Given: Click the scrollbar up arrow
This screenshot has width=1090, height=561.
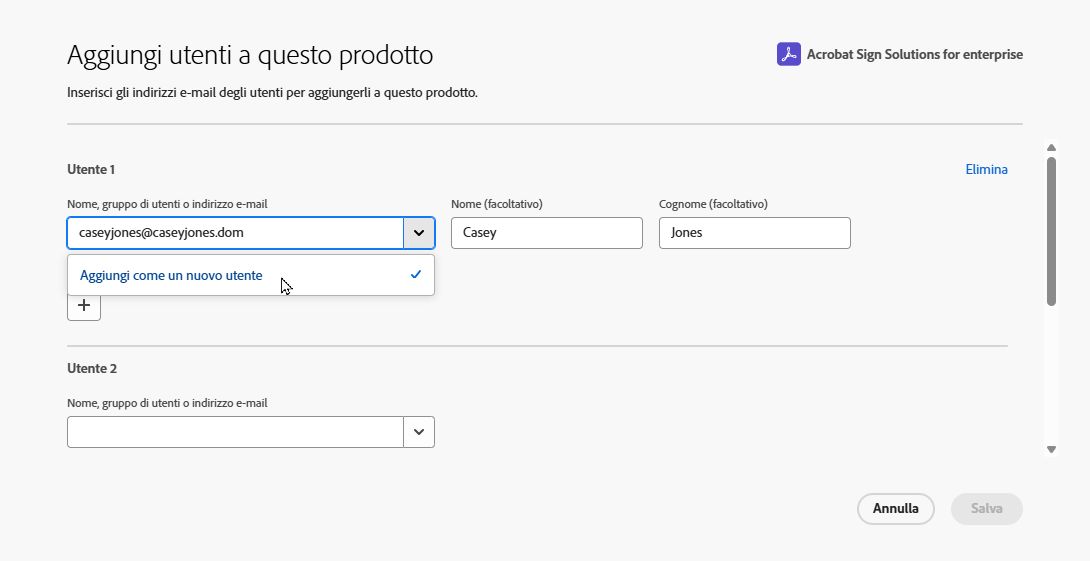Looking at the screenshot, I should pos(1051,147).
